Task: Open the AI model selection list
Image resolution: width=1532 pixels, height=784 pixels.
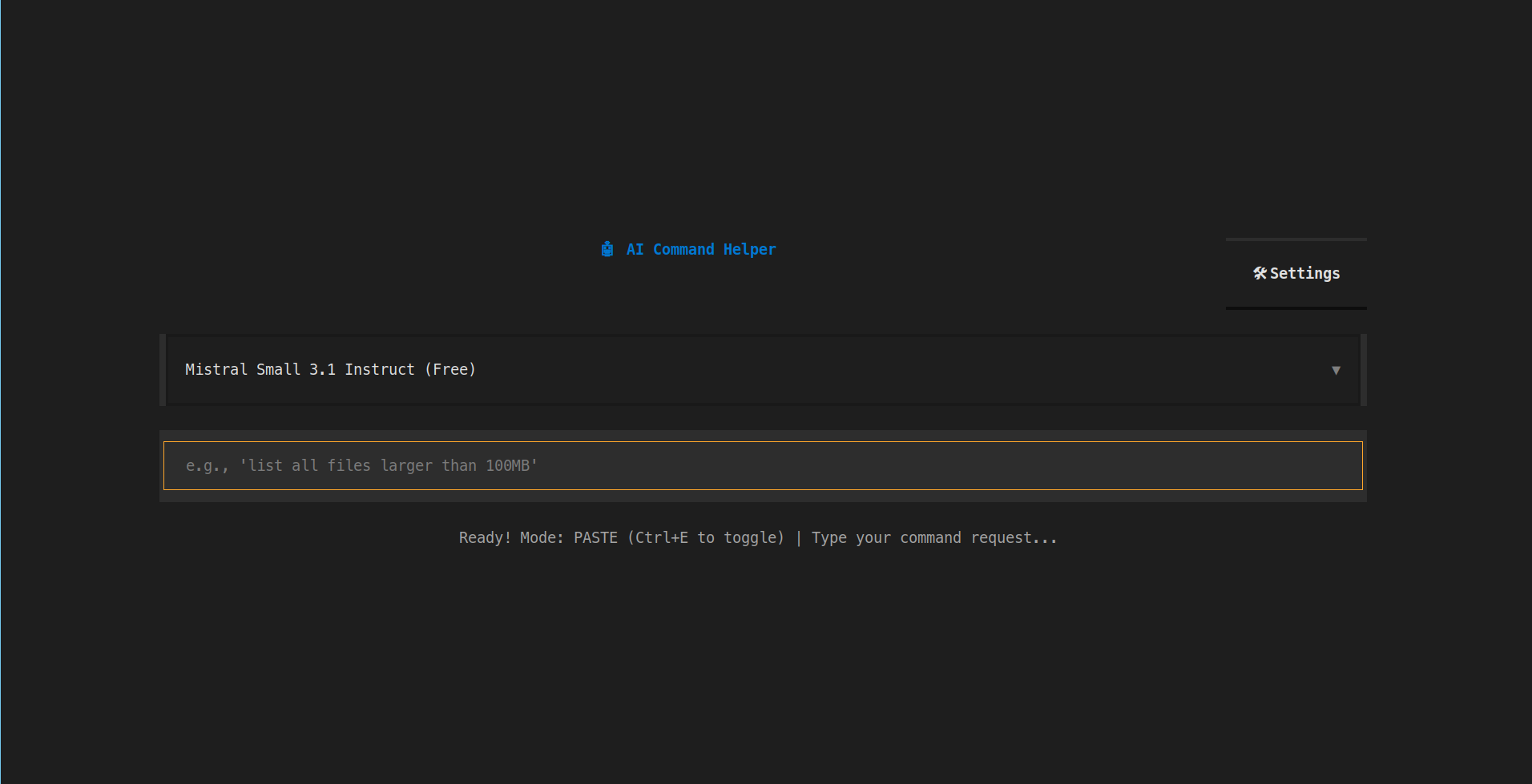Action: click(760, 370)
